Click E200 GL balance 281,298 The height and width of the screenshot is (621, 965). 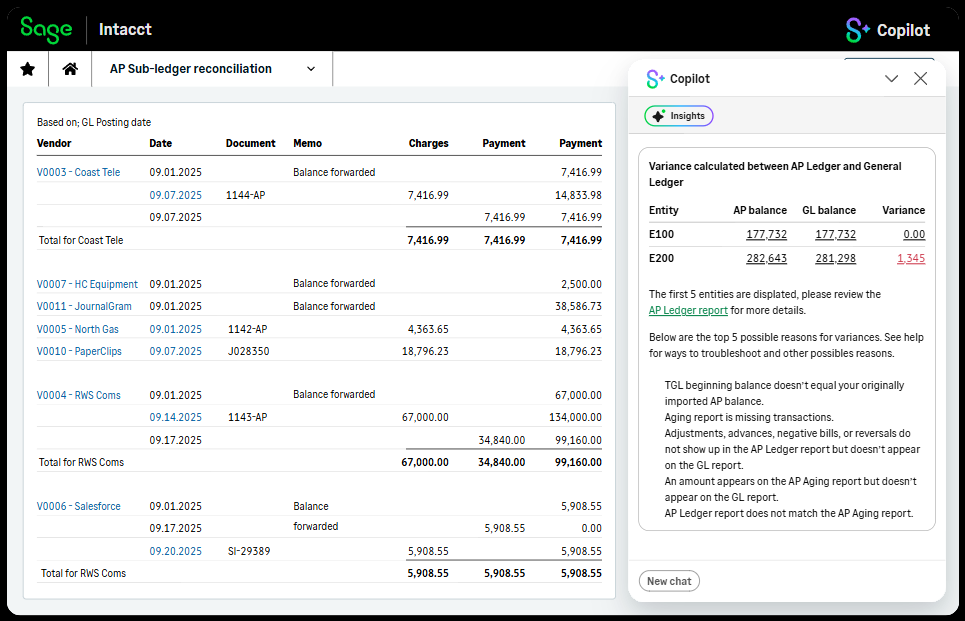[835, 258]
